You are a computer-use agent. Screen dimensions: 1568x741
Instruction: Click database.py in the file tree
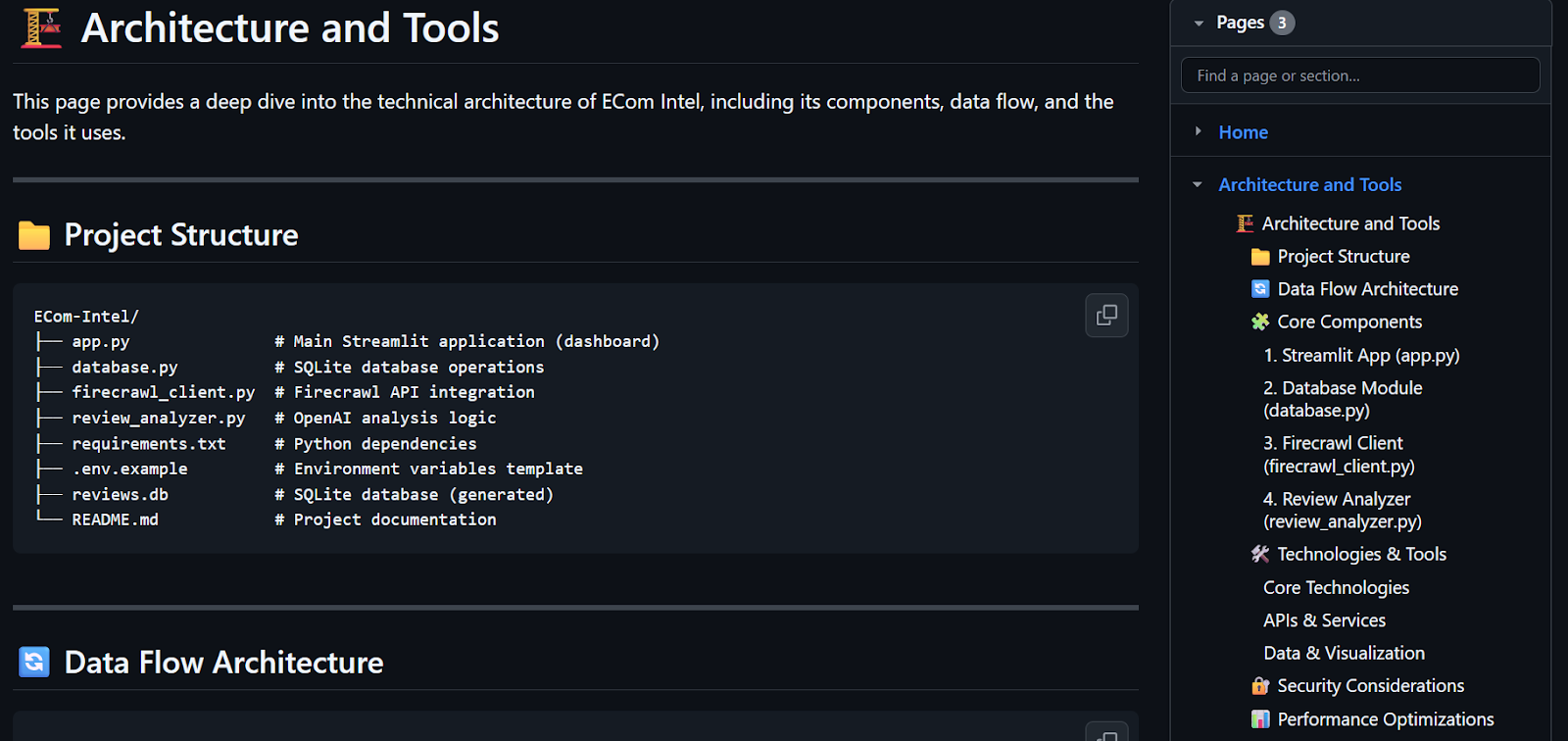[x=124, y=368]
